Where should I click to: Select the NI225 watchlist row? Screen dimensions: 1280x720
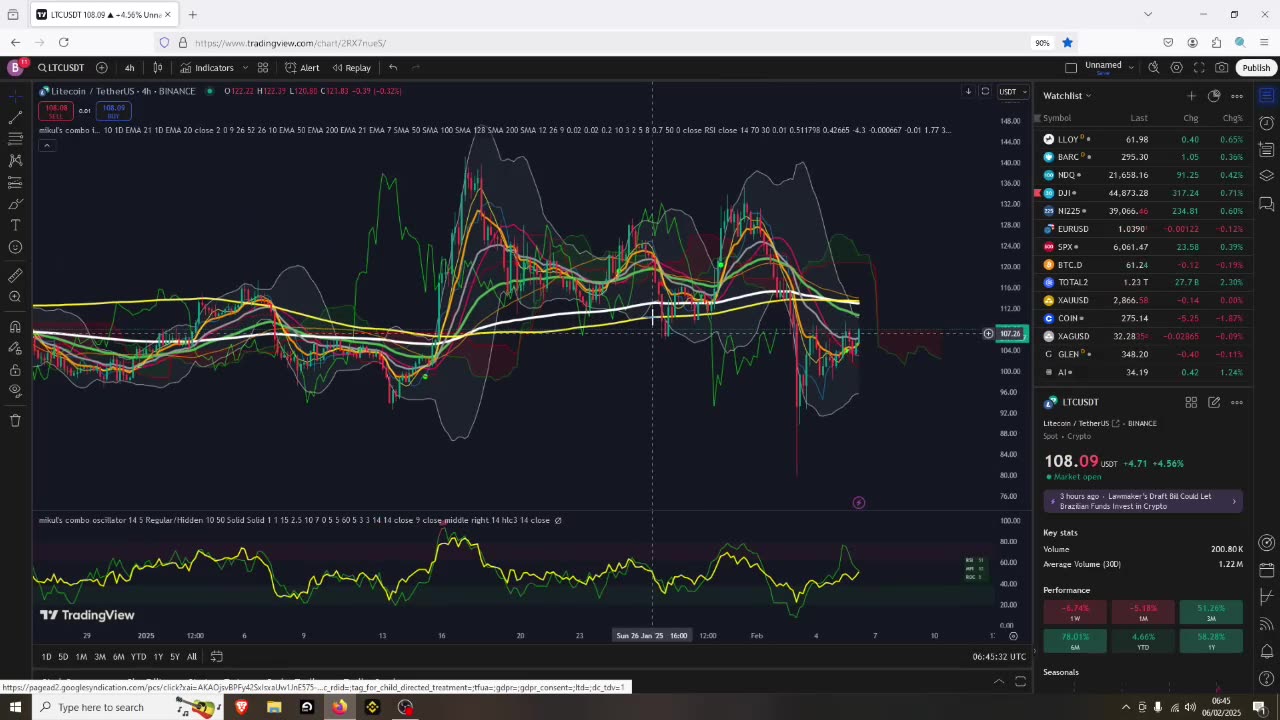pyautogui.click(x=1143, y=211)
